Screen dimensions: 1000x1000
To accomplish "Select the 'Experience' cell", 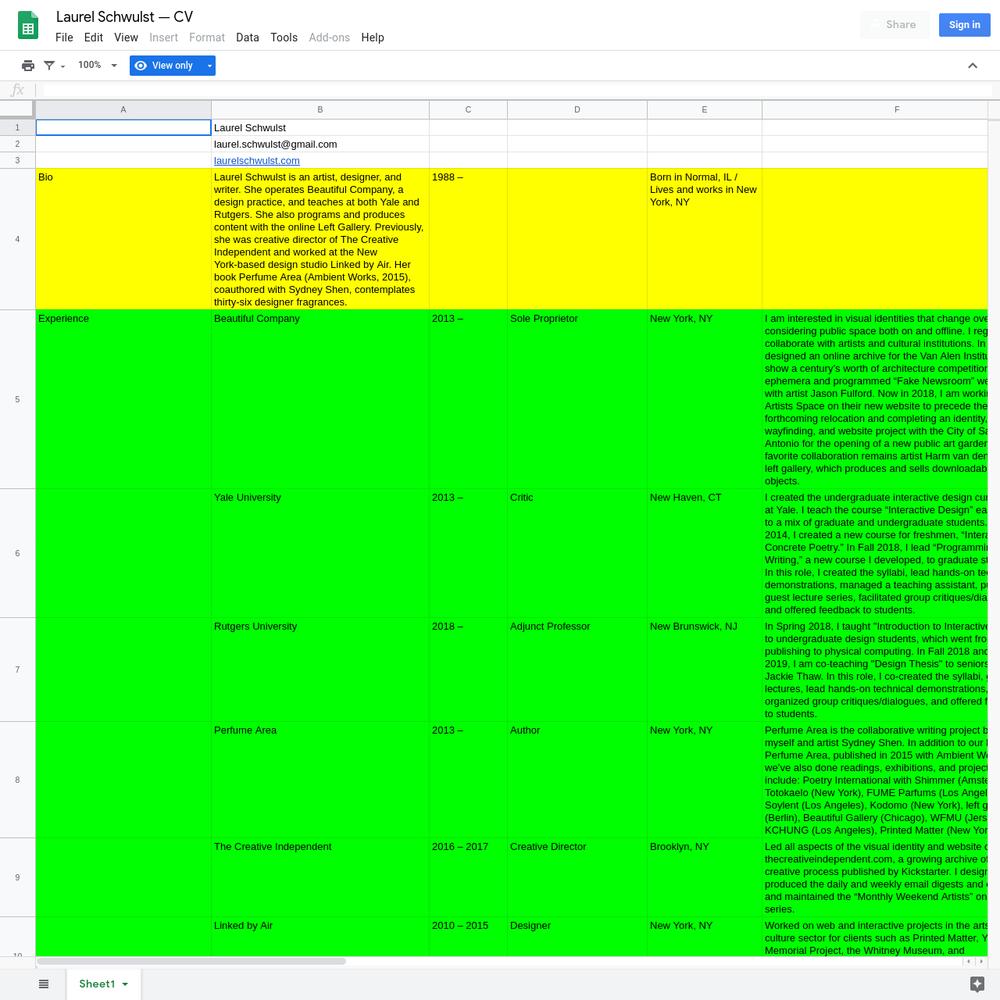I will point(123,399).
